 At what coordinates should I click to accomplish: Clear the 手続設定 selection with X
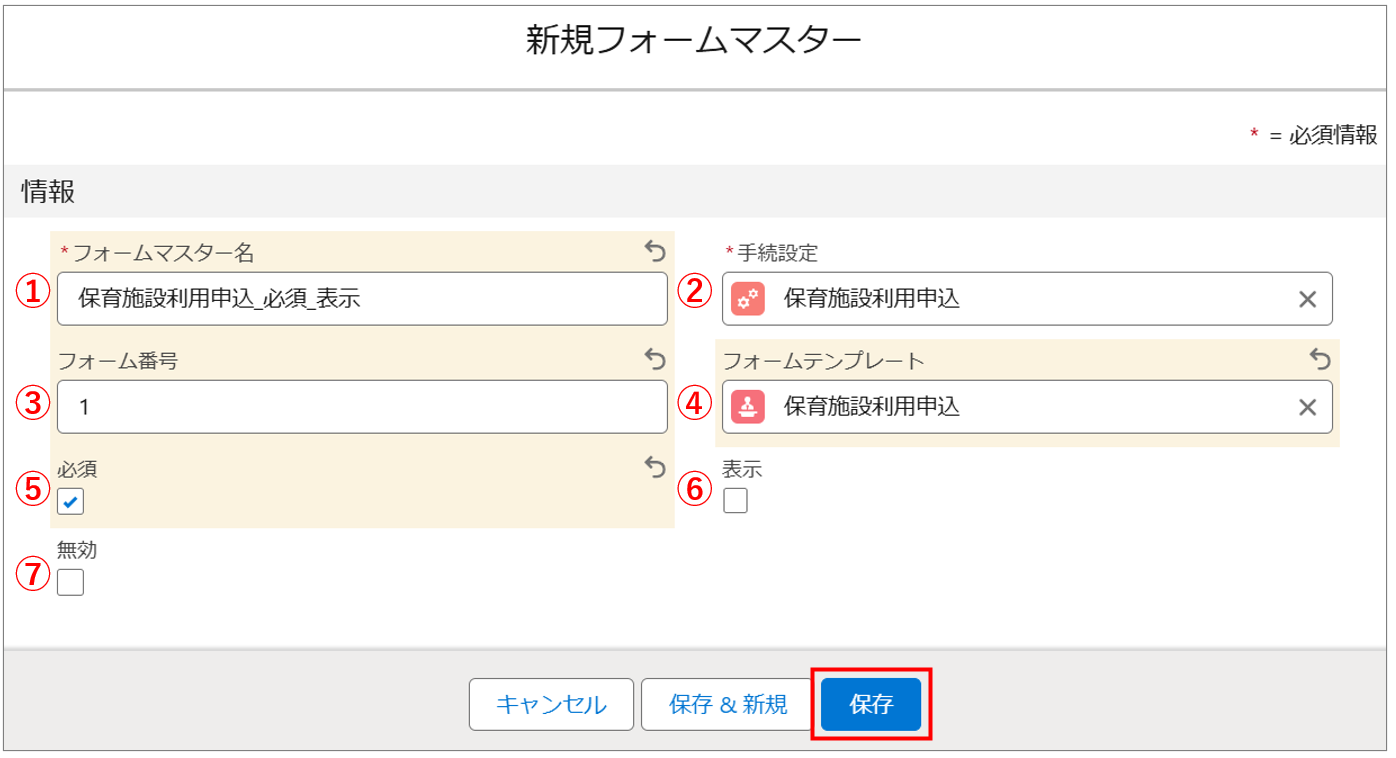(x=1307, y=299)
